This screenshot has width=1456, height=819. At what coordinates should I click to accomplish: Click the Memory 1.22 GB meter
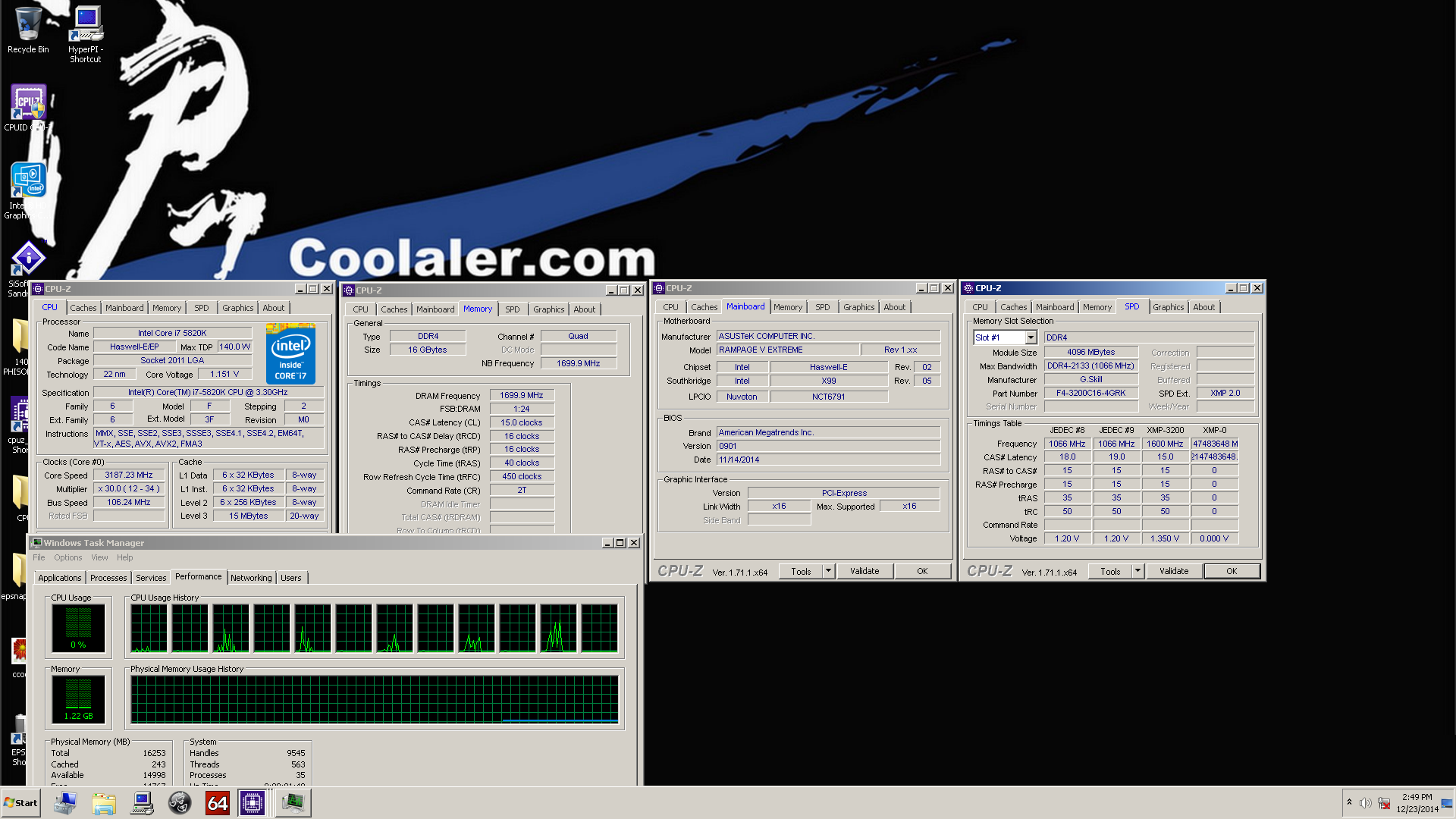pos(78,698)
